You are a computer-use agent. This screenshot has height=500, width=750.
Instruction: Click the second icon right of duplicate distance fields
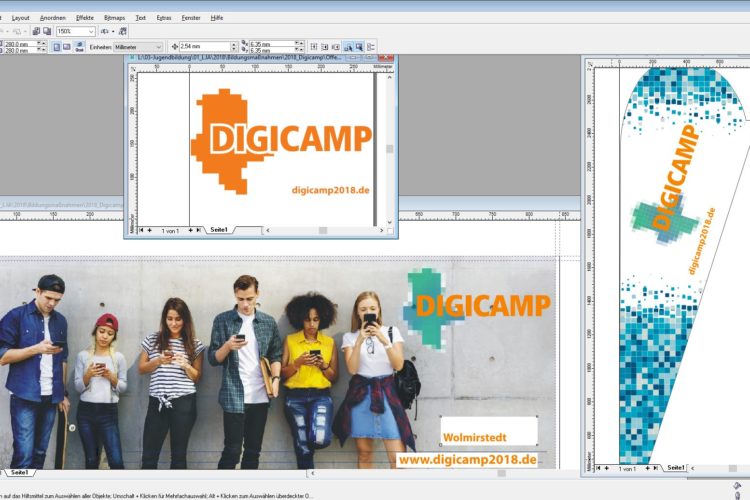tap(325, 47)
